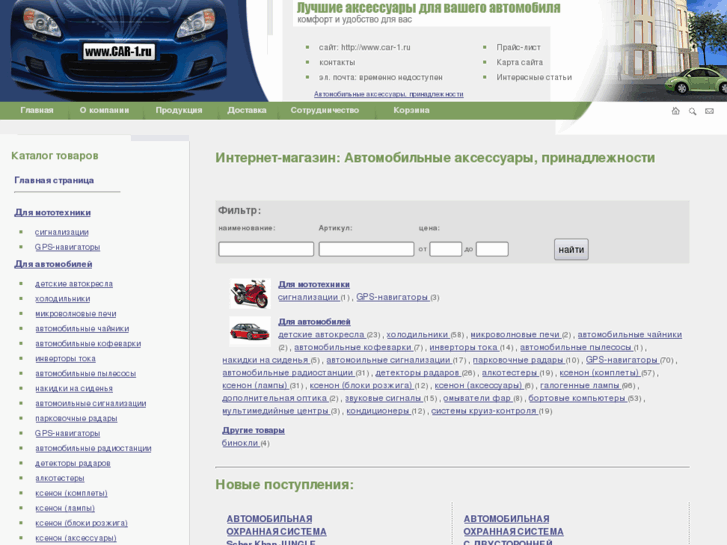Open автомобильные чайники in sidebar
Image resolution: width=727 pixels, height=545 pixels.
(x=82, y=328)
